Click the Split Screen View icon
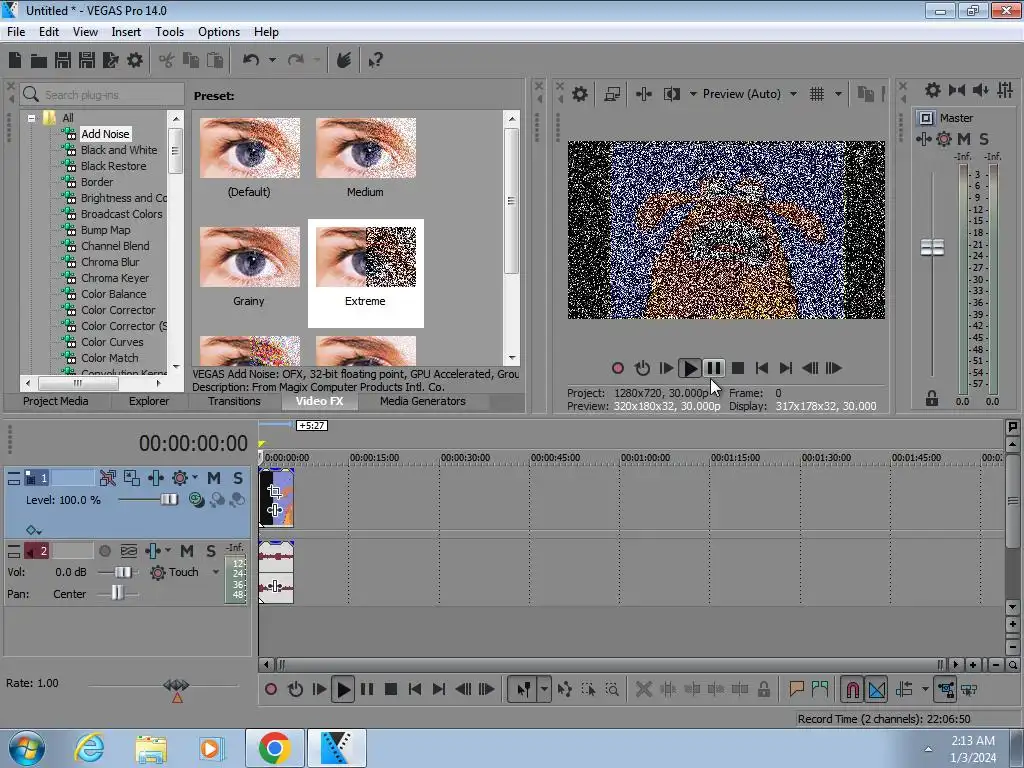 click(671, 94)
